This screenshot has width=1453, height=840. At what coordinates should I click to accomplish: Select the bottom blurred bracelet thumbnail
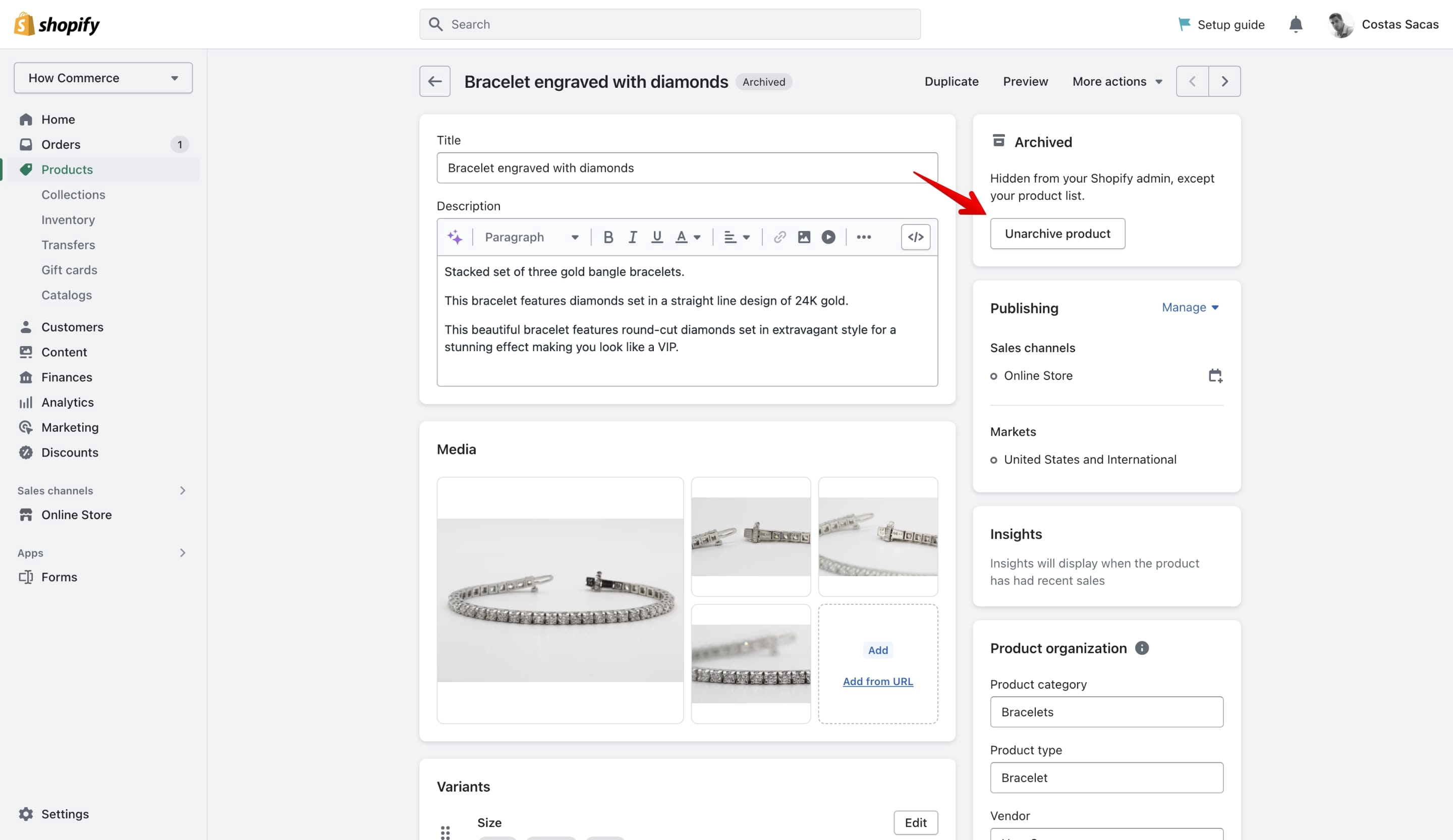click(751, 664)
